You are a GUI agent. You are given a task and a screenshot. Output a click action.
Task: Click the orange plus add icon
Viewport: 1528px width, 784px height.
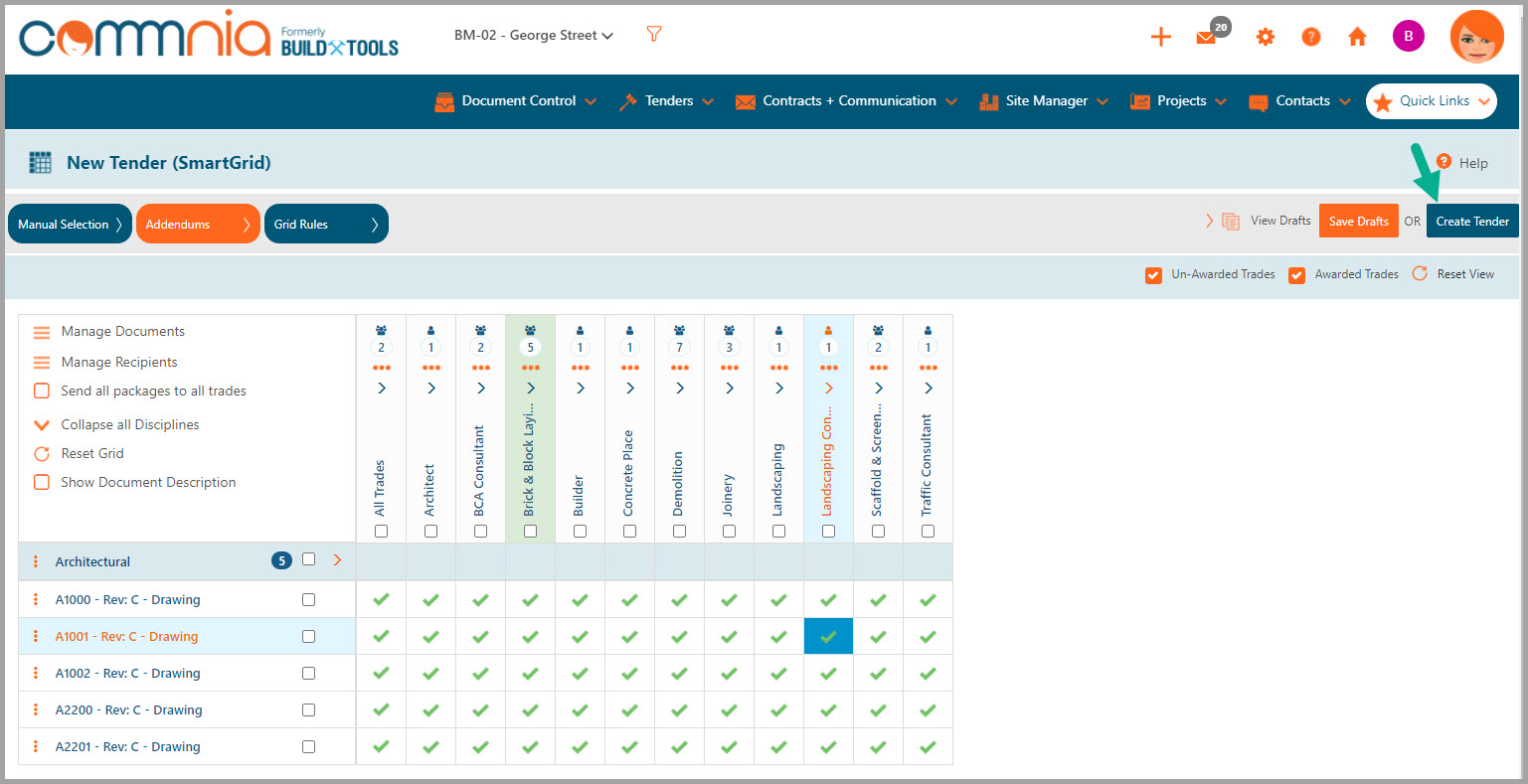1160,38
